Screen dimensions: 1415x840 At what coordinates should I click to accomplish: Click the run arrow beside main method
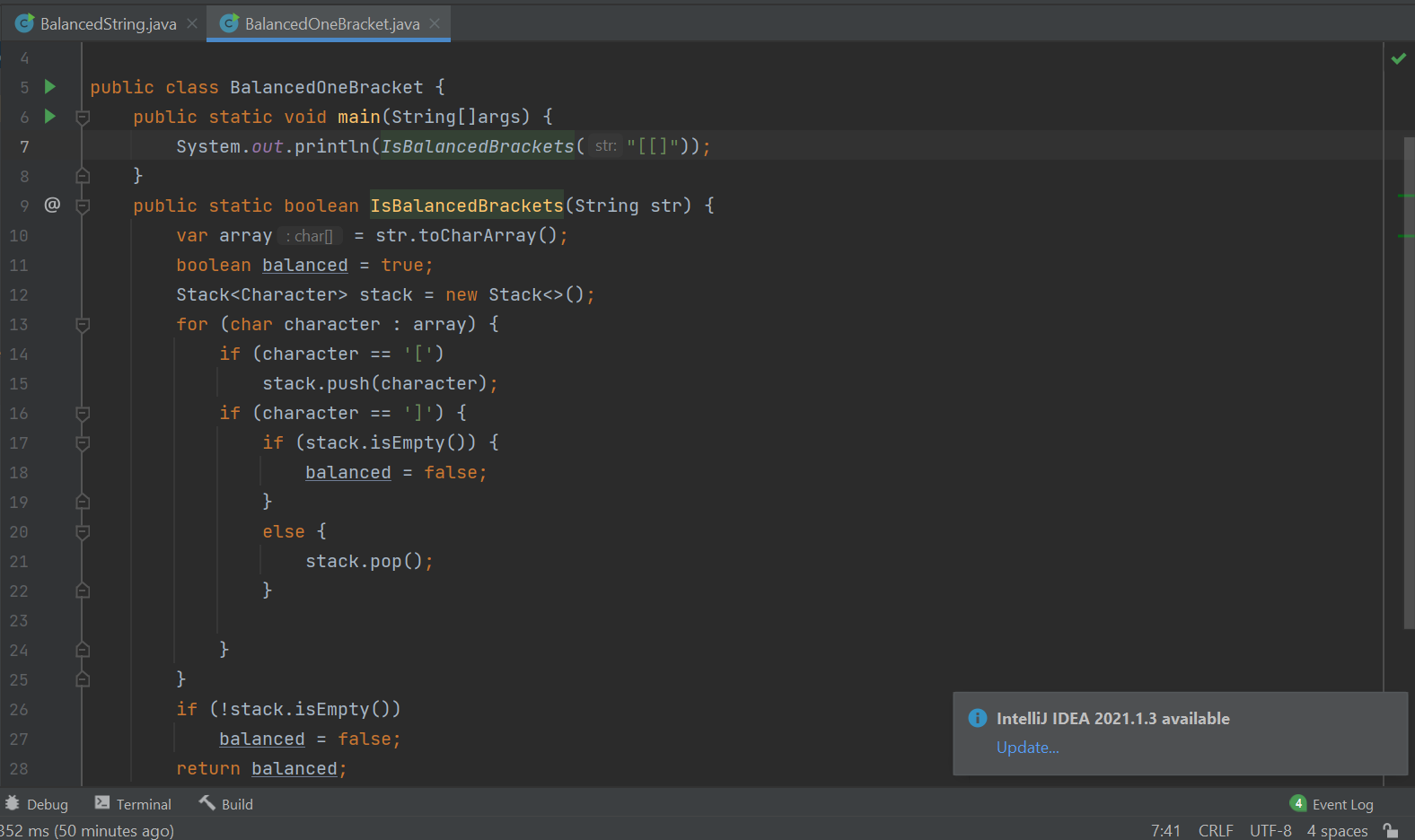(x=50, y=117)
